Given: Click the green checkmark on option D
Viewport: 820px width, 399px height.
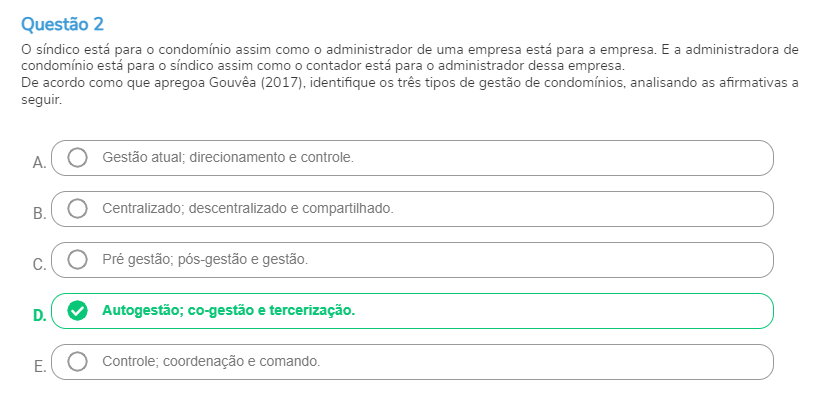Looking at the screenshot, I should point(77,311).
